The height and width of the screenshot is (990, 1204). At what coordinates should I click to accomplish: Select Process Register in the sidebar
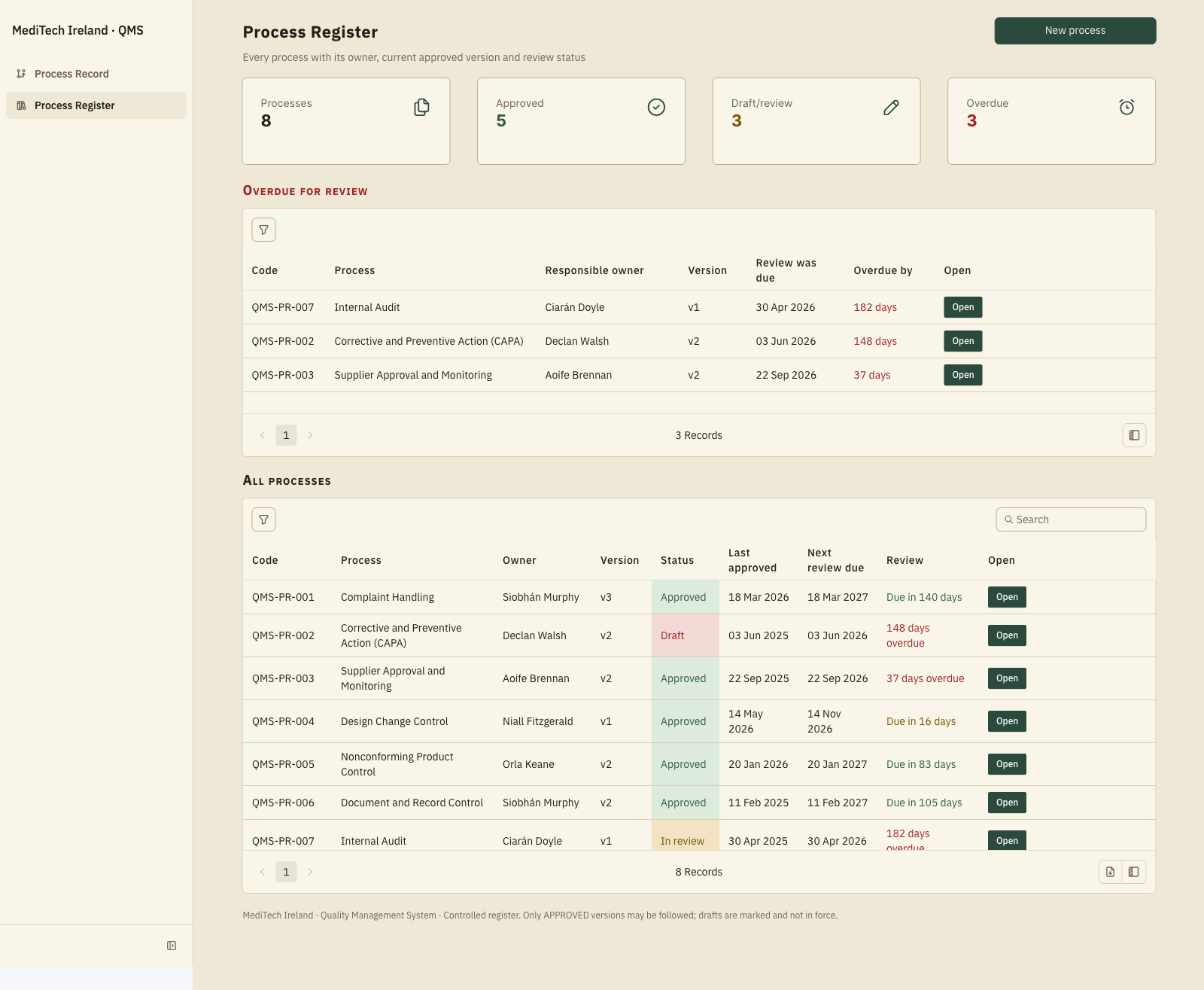pos(96,105)
